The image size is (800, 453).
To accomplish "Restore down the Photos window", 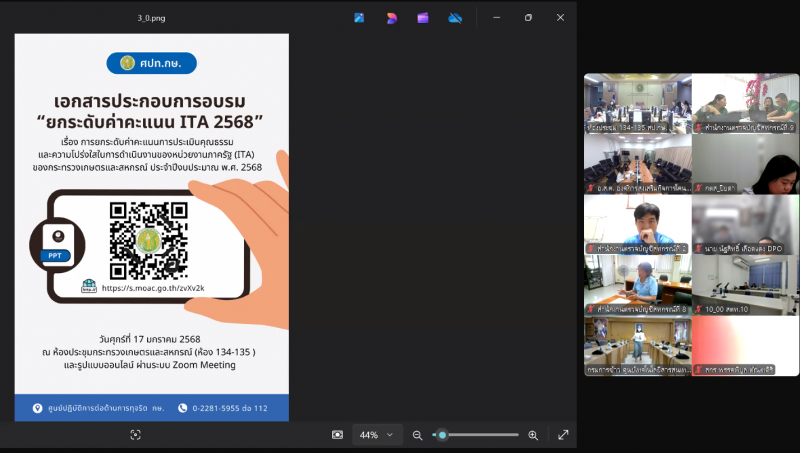I will [x=528, y=17].
